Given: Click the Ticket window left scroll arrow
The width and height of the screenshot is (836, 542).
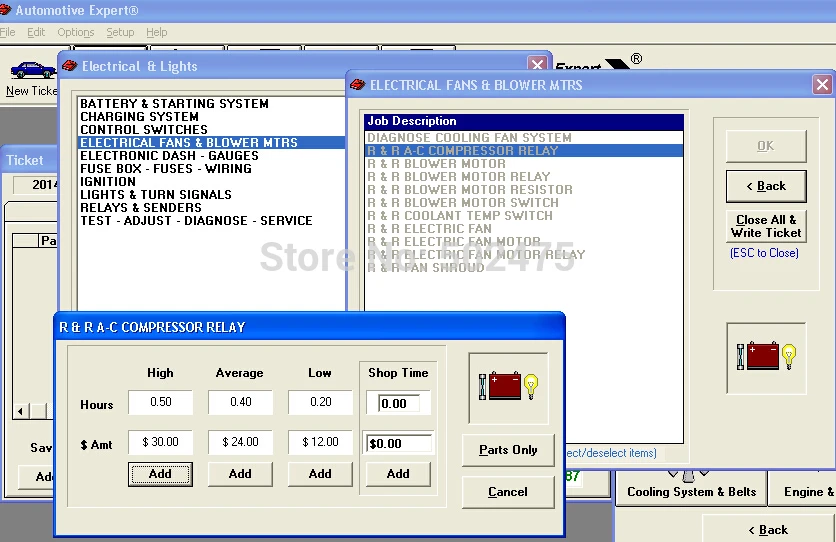Looking at the screenshot, I should pos(21,411).
